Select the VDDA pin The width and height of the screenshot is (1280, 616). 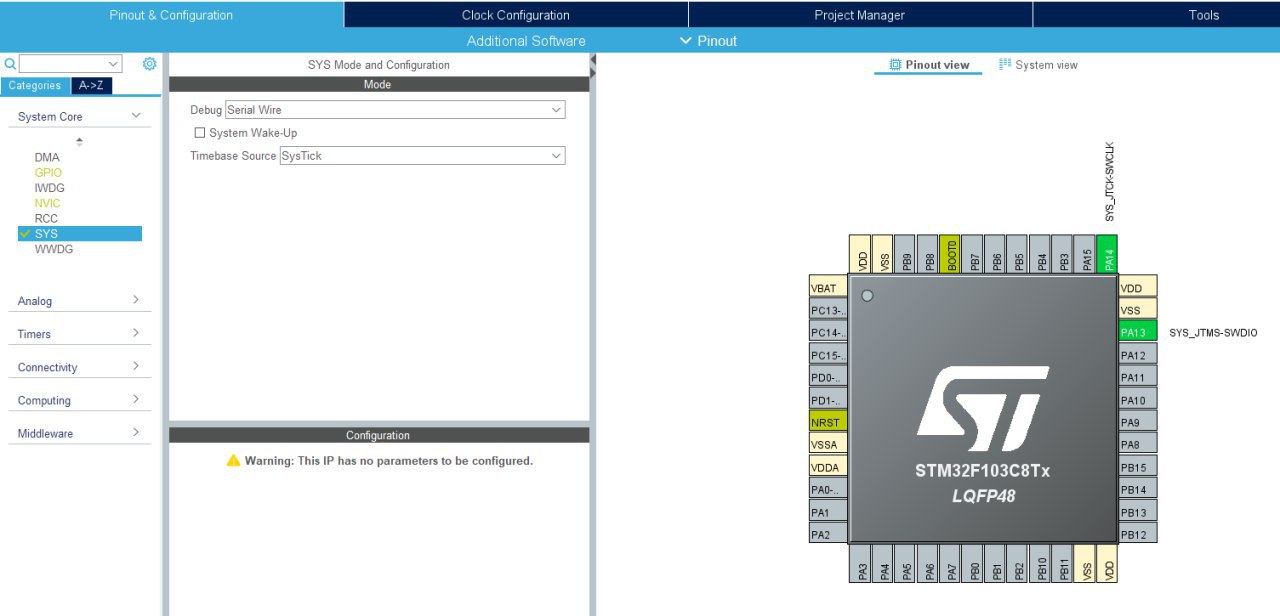coord(828,467)
